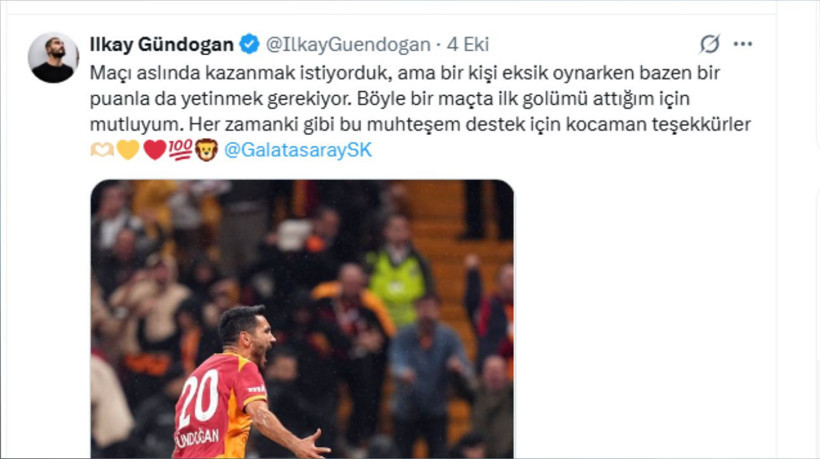This screenshot has width=820, height=459.
Task: Click the sentence ending with kocaman teşekkürler
Action: point(470,124)
